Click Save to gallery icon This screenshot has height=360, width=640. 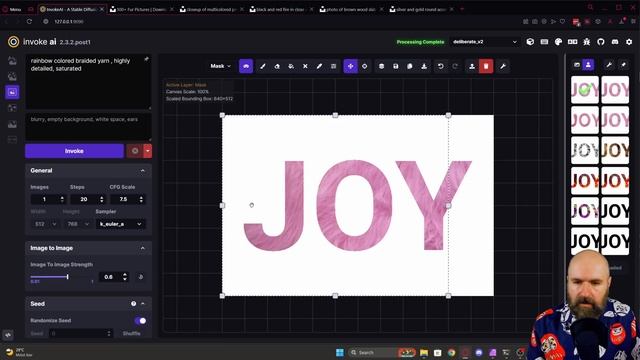[396, 66]
